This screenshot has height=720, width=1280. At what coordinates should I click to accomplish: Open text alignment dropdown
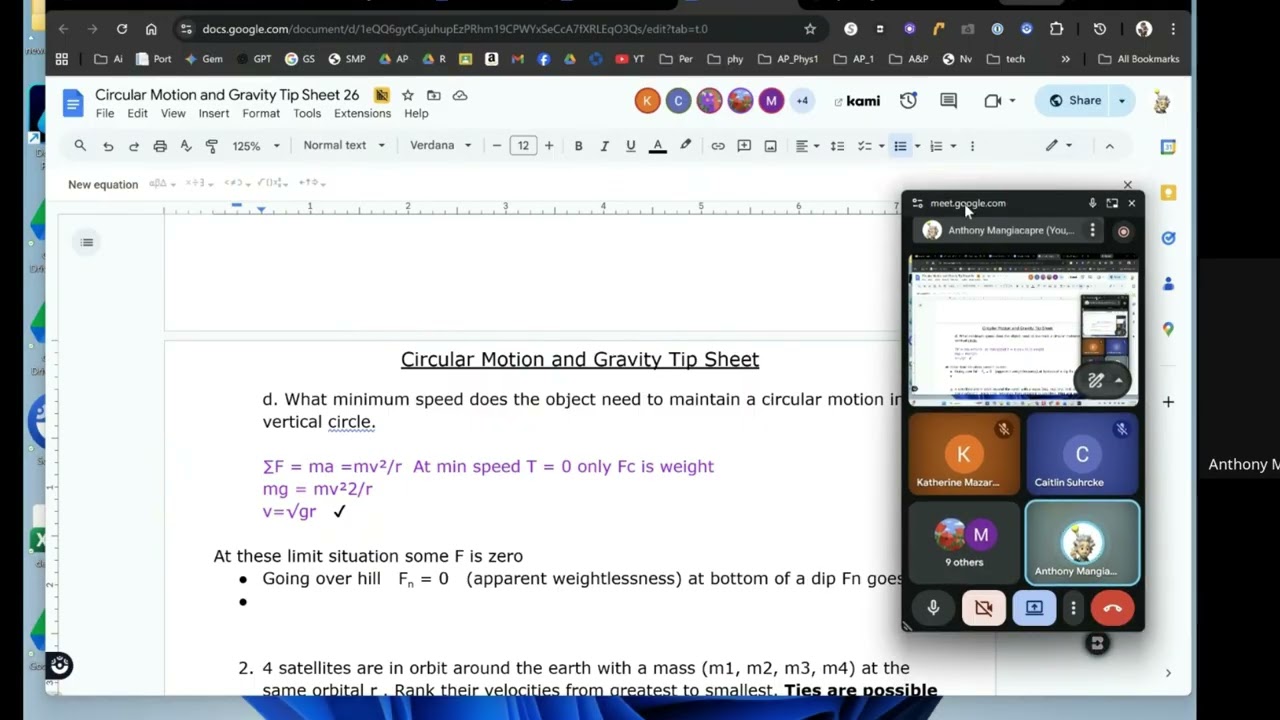pyautogui.click(x=806, y=146)
